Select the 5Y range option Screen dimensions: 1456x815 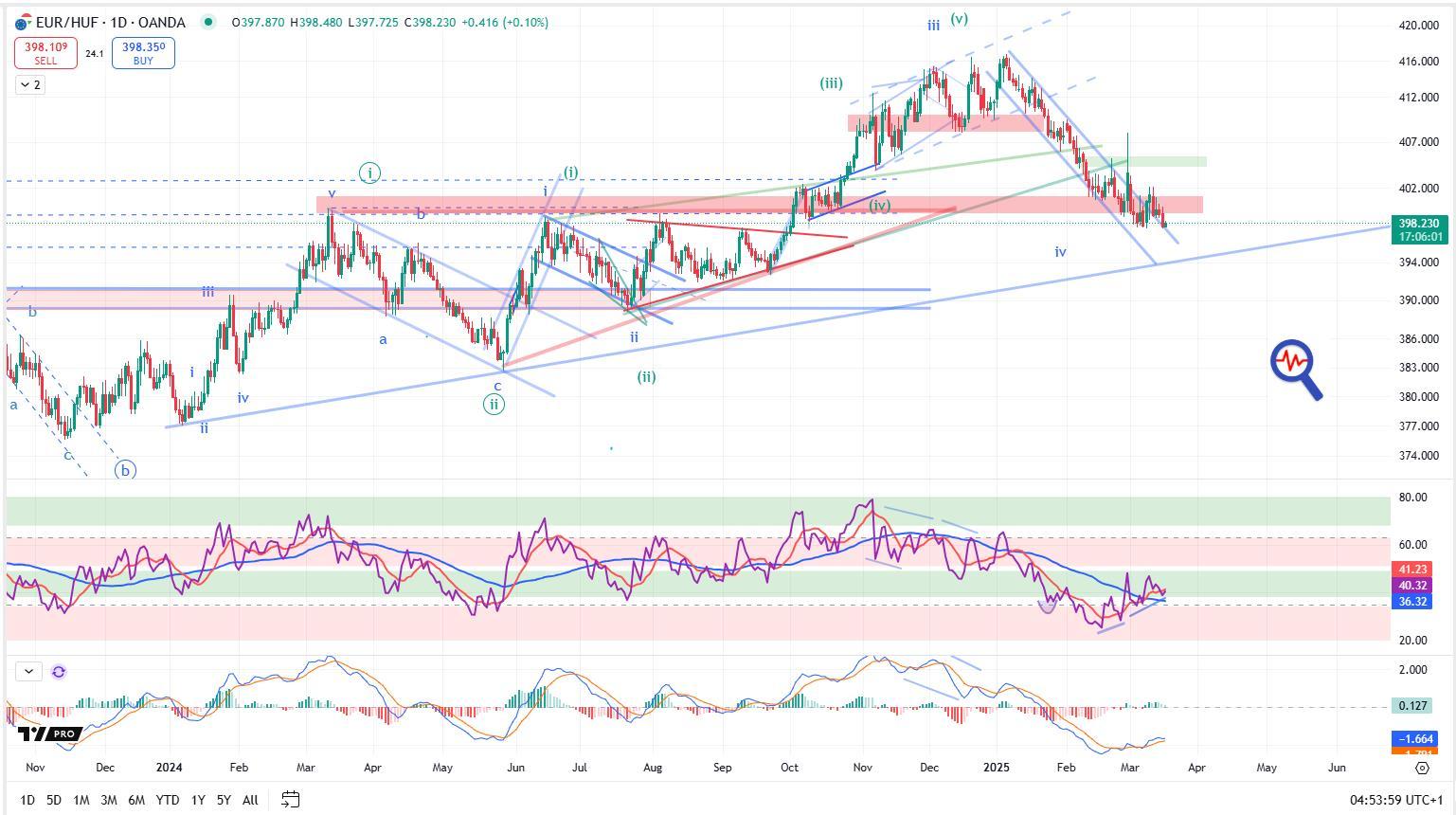pyautogui.click(x=224, y=800)
